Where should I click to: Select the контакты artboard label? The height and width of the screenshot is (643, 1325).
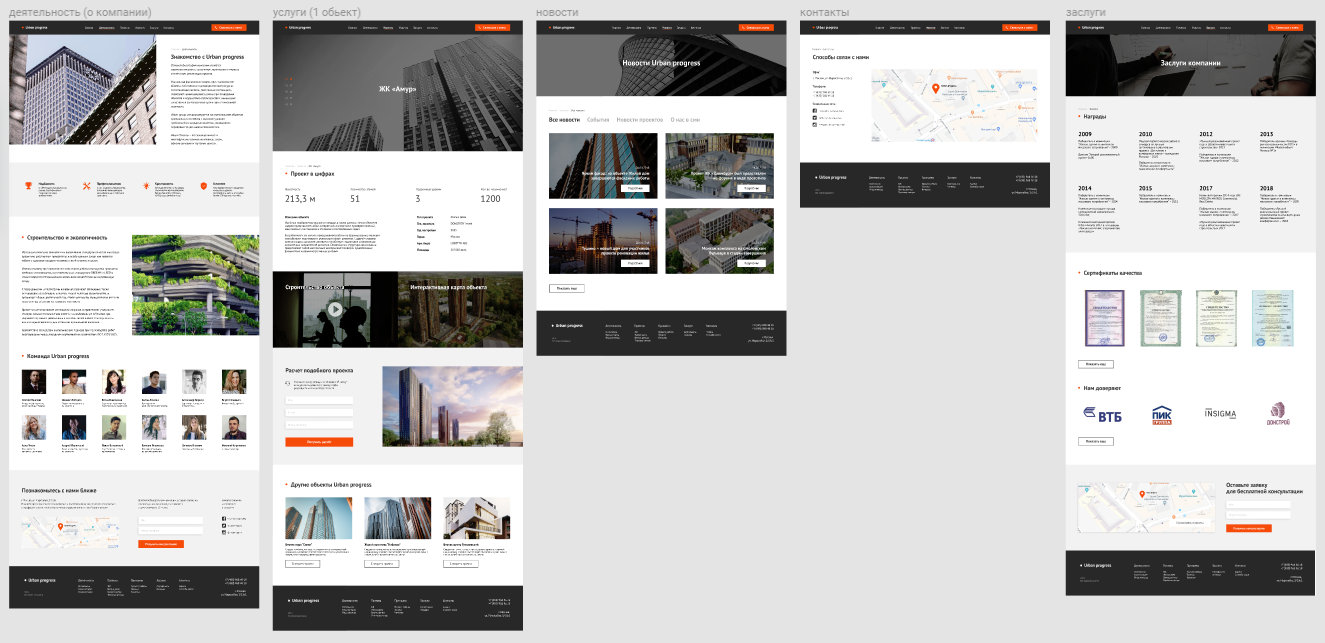[x=825, y=11]
